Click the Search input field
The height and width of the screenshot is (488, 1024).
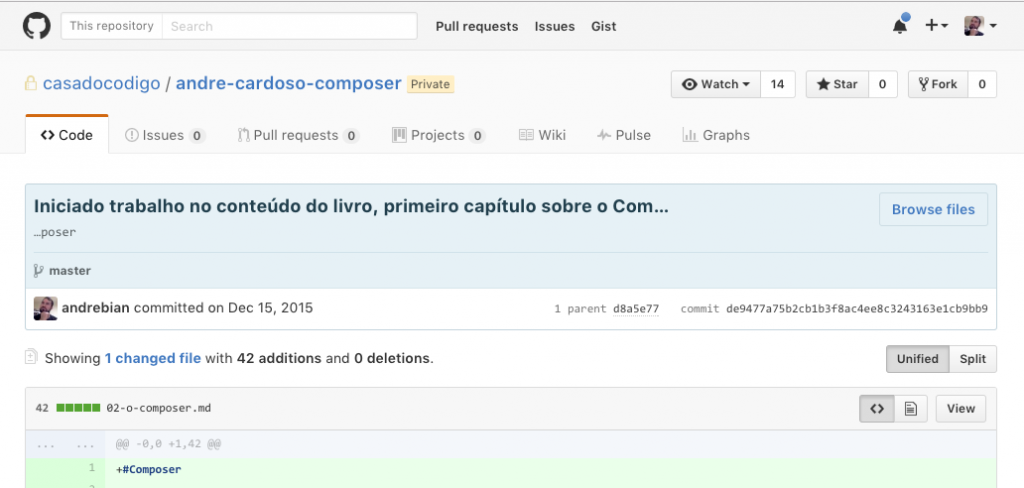coord(289,26)
